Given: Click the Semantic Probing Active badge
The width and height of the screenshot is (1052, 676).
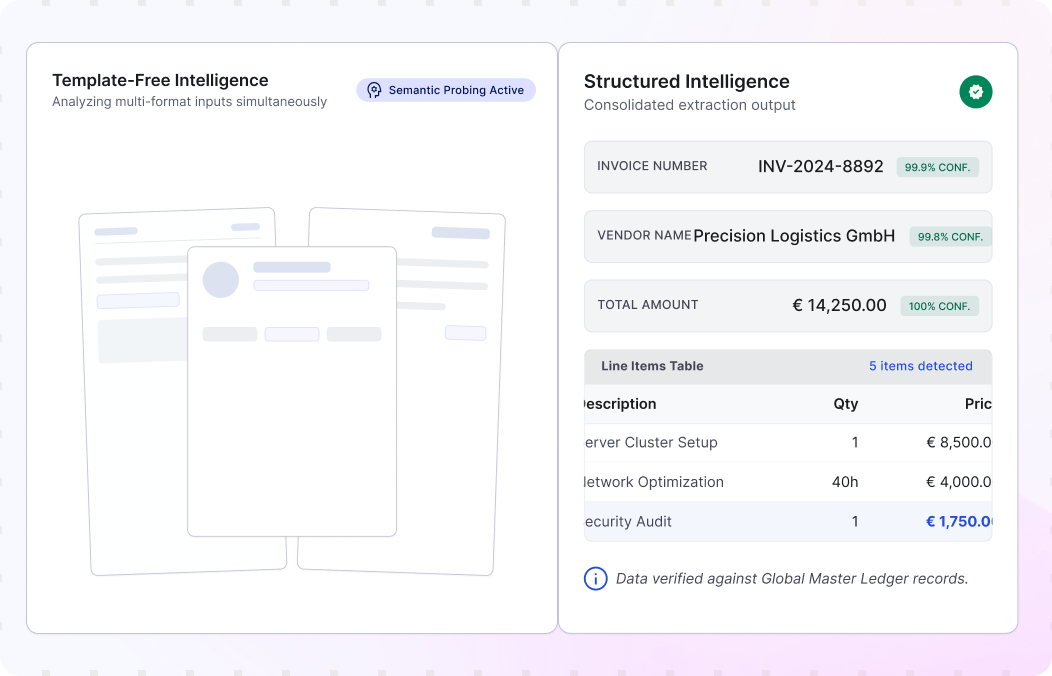Looking at the screenshot, I should click(x=445, y=90).
